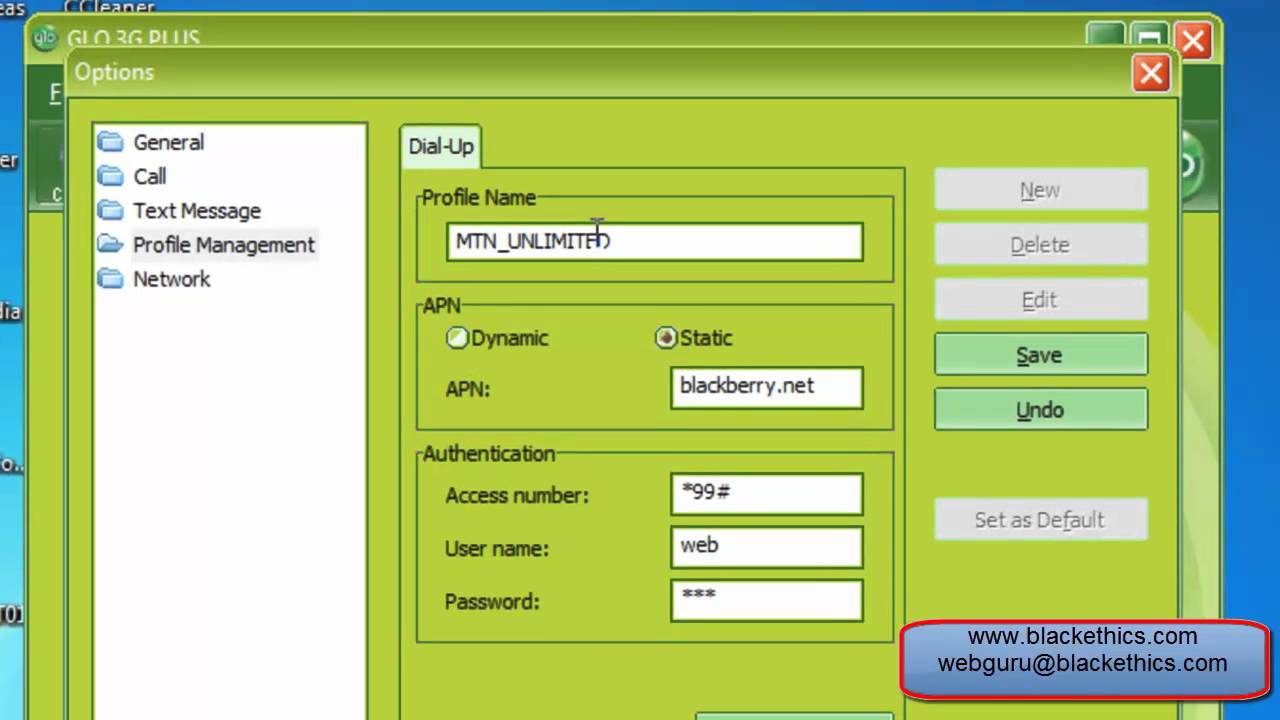Click the Delete profile button
The height and width of the screenshot is (720, 1280).
point(1040,245)
